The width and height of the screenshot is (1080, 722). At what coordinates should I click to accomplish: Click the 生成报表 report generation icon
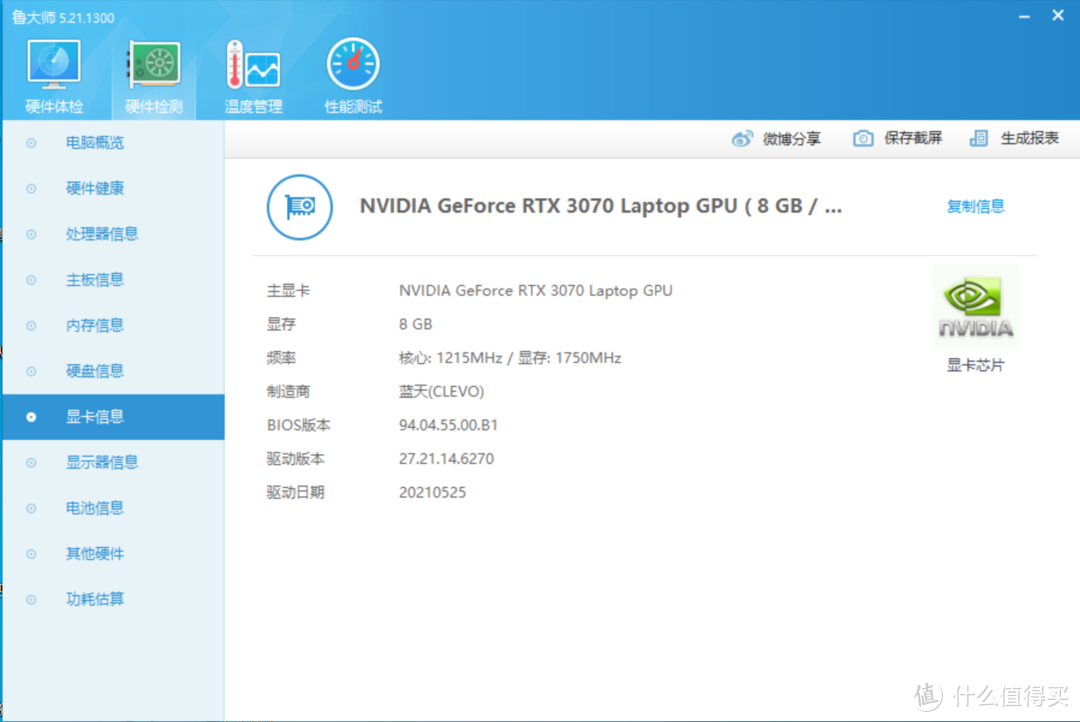pyautogui.click(x=980, y=139)
